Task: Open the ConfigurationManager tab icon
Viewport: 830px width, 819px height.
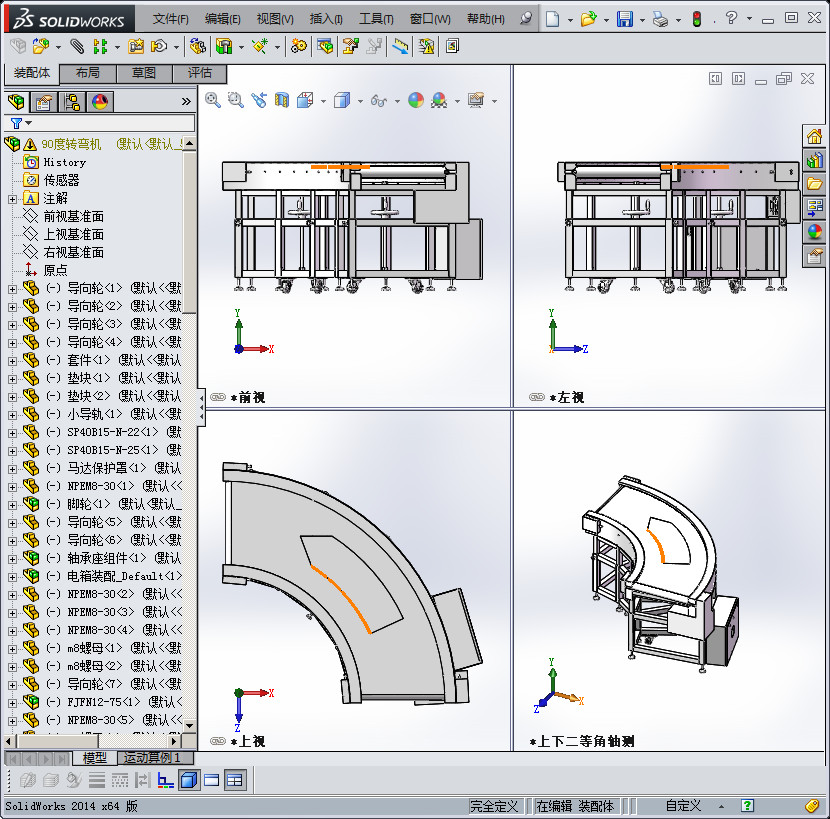Action: (72, 101)
